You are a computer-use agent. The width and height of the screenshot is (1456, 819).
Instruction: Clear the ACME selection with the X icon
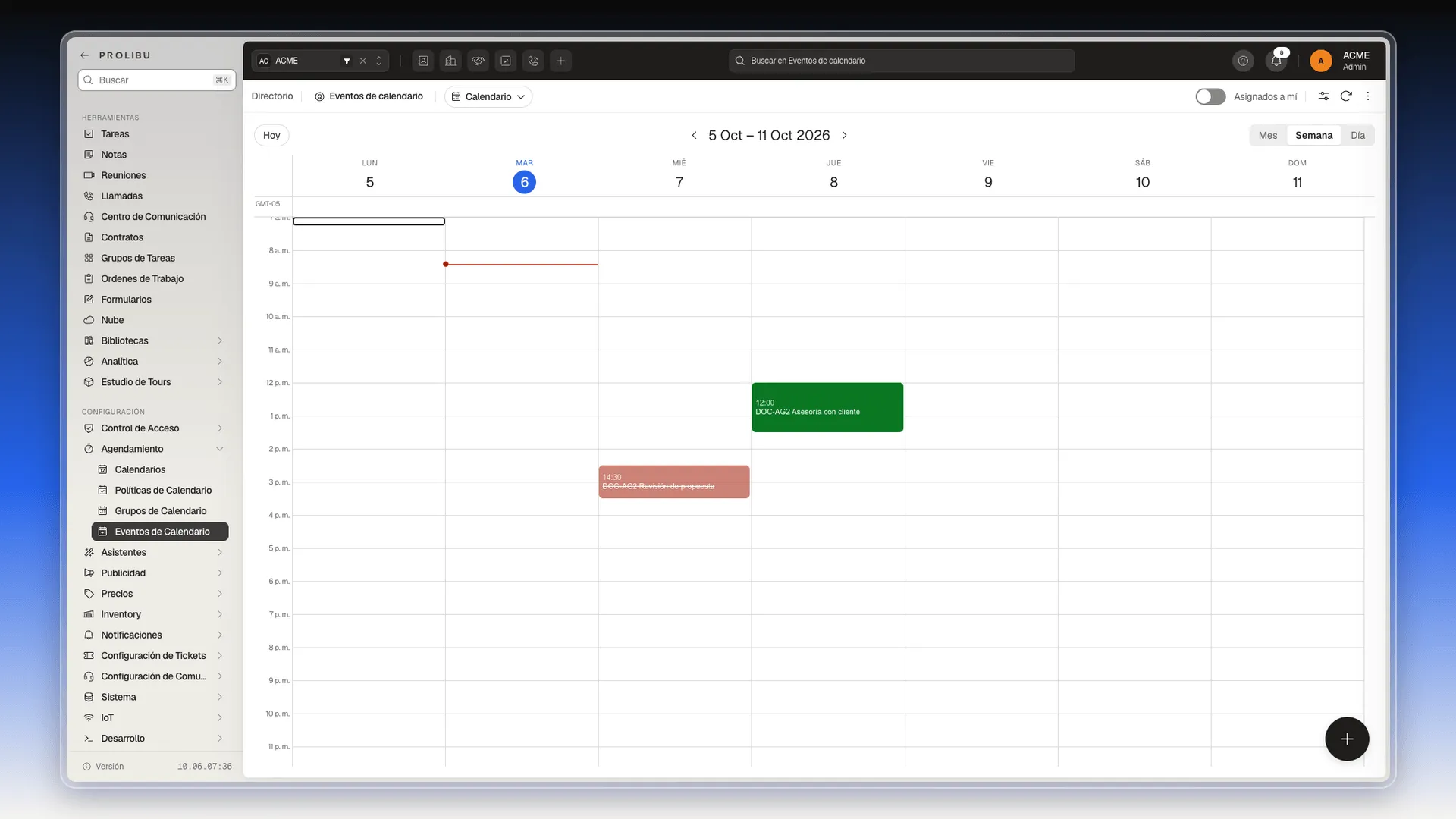pyautogui.click(x=362, y=61)
